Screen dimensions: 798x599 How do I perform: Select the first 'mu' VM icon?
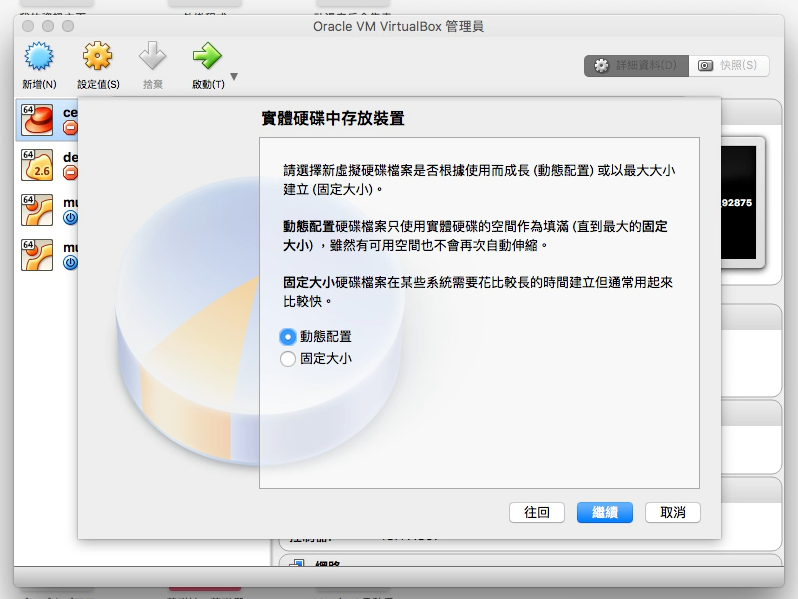[37, 210]
